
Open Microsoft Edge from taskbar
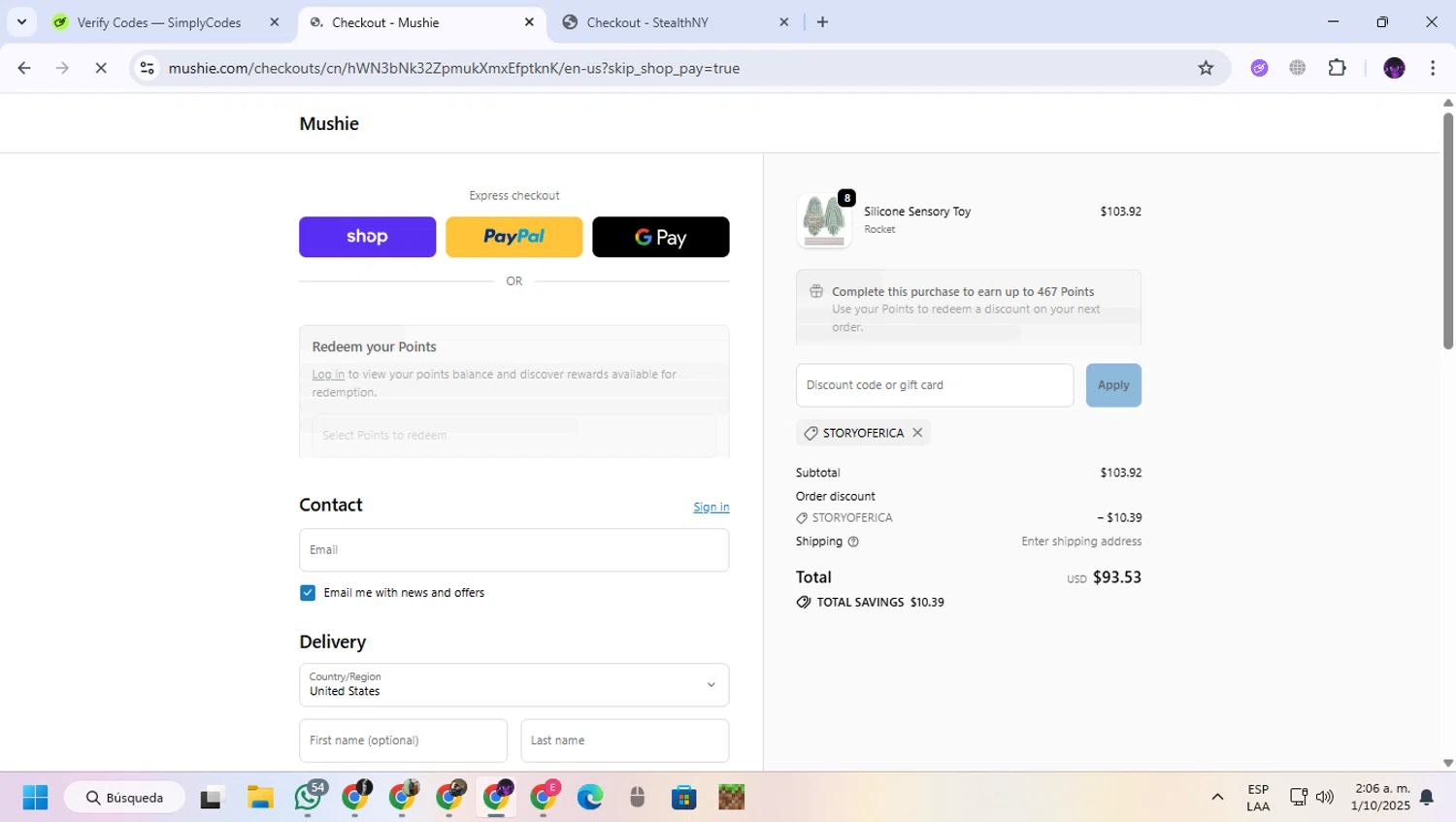coord(589,798)
